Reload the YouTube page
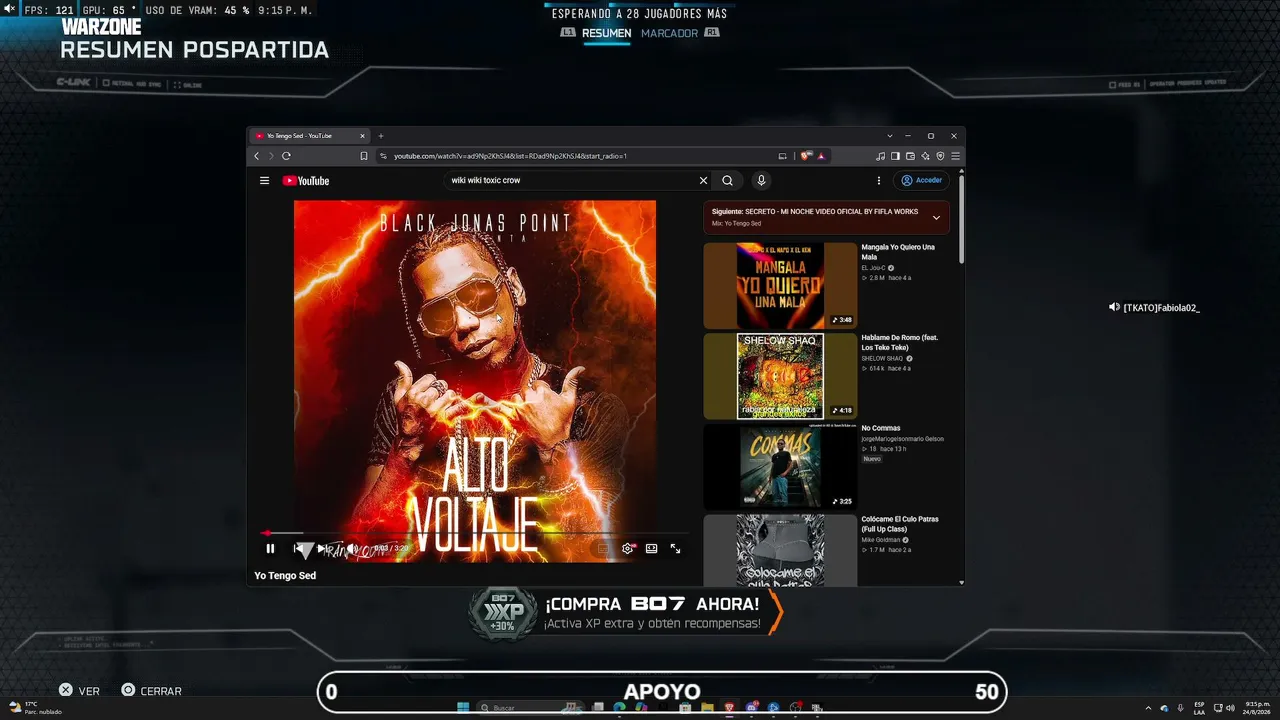The image size is (1280, 720). tap(286, 156)
